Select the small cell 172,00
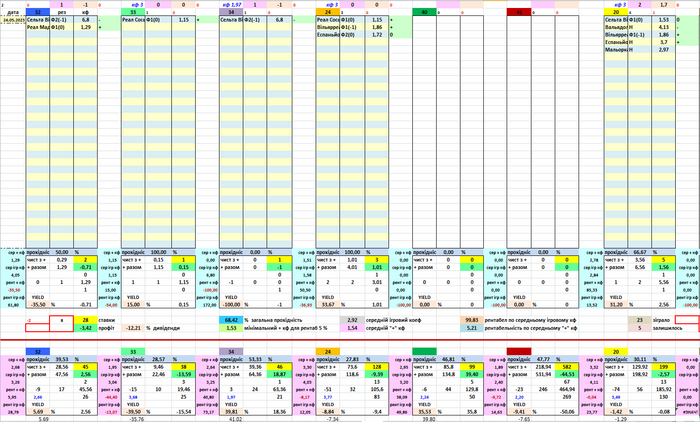700x422 pixels. 208,305
